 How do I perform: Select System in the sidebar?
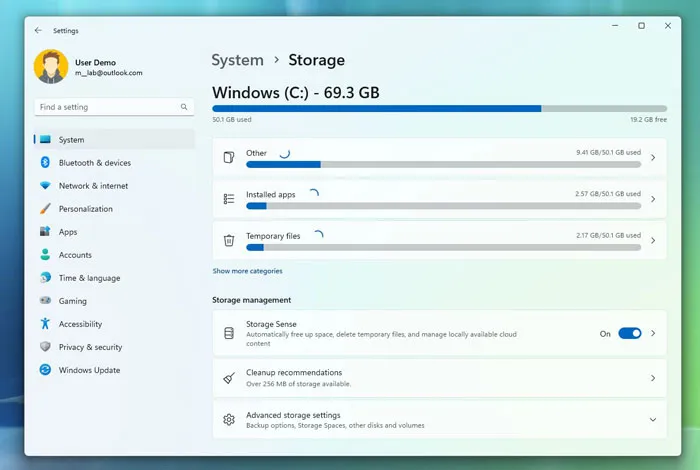[114, 140]
